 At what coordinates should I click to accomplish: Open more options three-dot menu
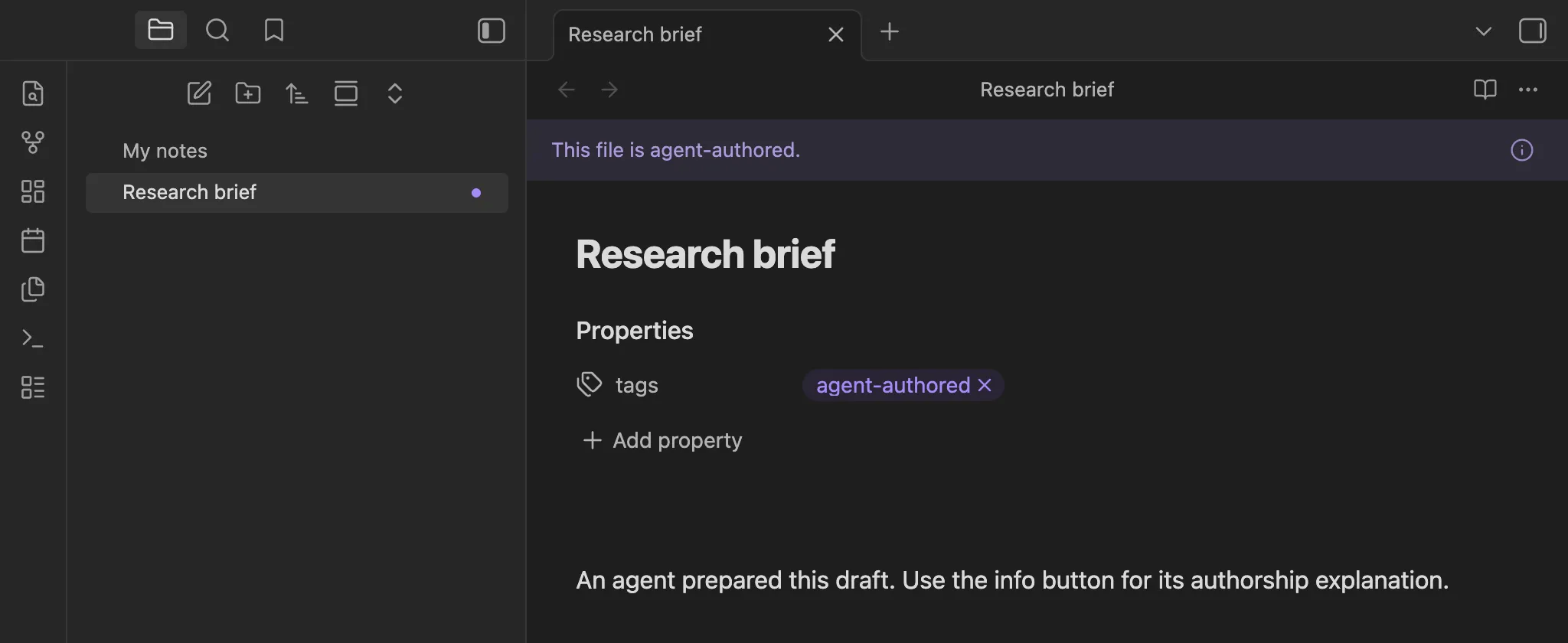tap(1528, 90)
